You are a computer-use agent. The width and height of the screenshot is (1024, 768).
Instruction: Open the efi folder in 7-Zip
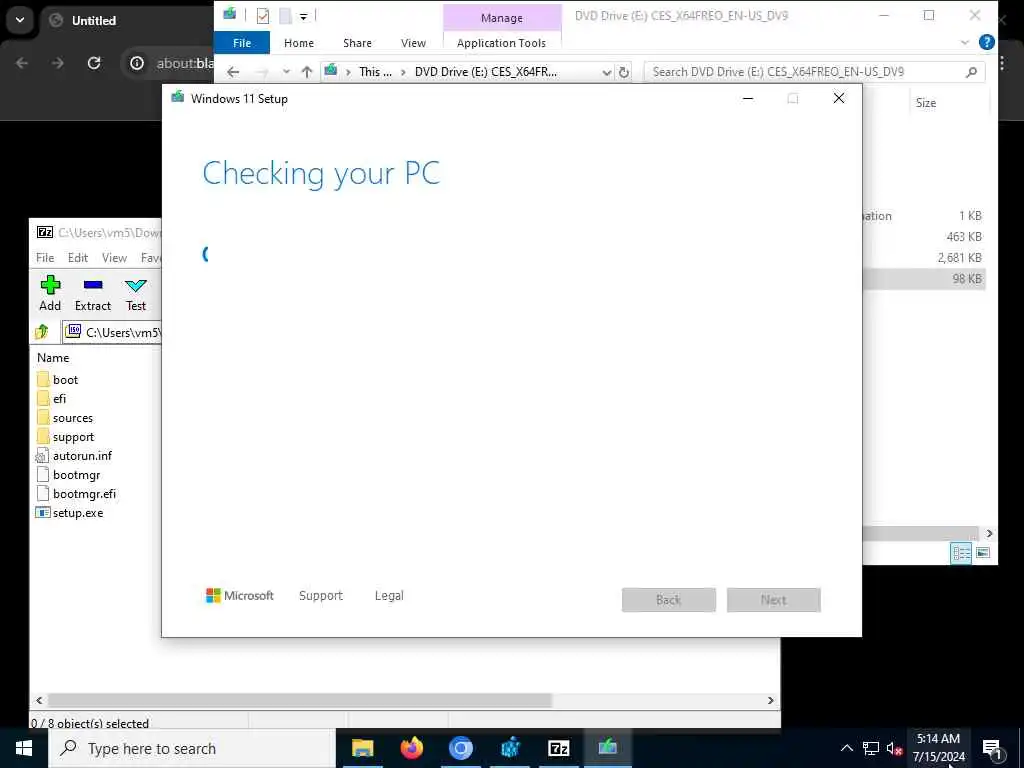52,398
